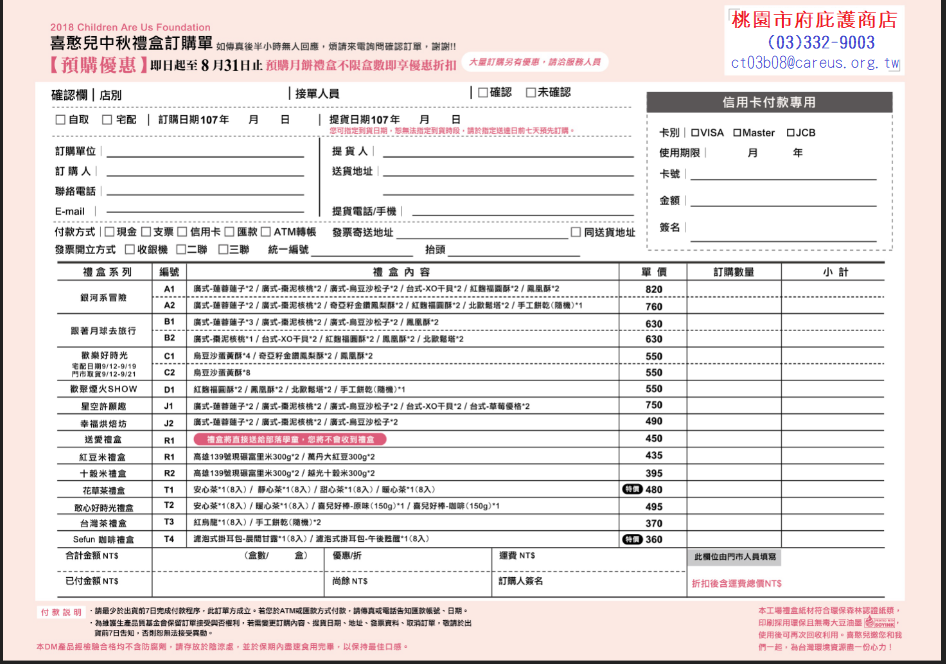This screenshot has width=946, height=664.
Task: Click the 禮盒系列 column header
Action: (107, 272)
